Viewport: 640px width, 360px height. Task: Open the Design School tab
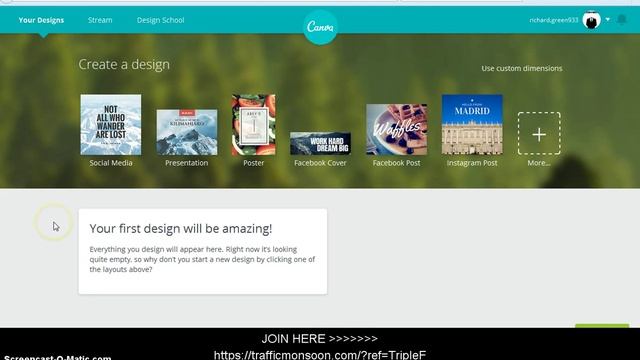(160, 20)
